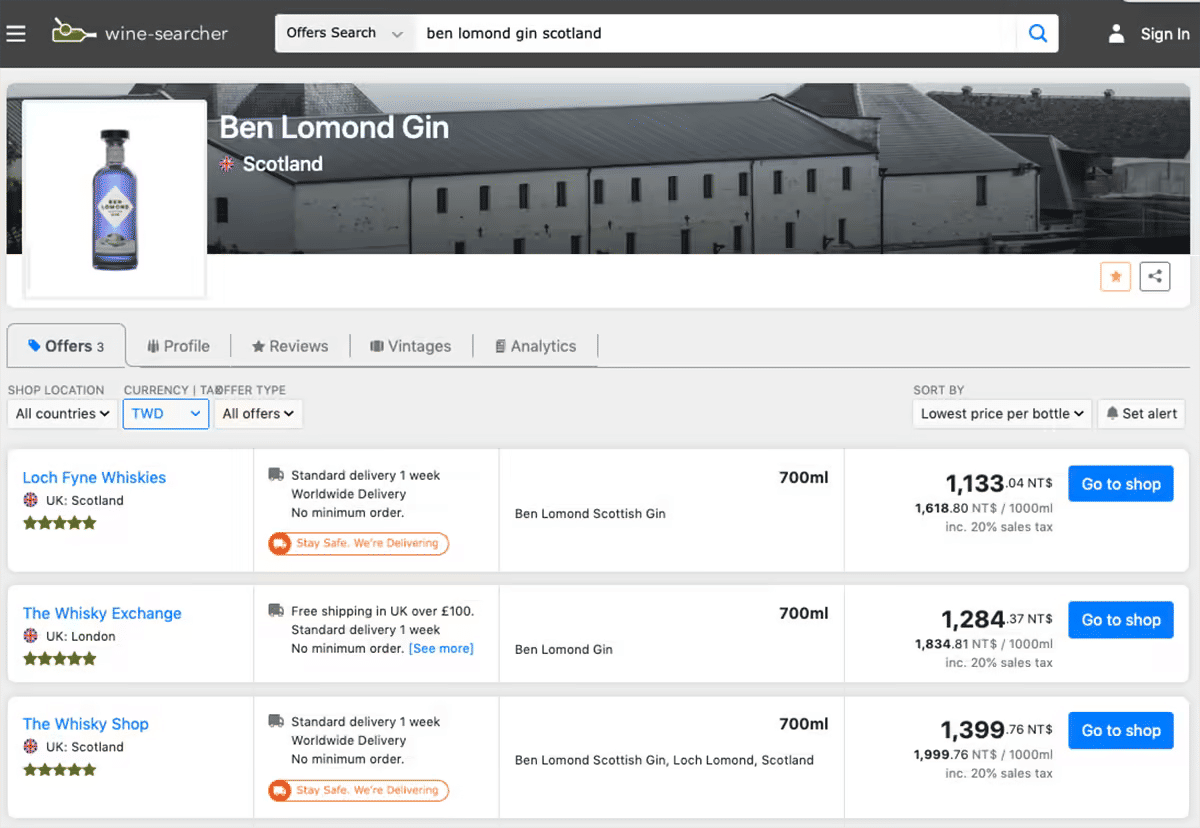Open the TWD currency dropdown
The width and height of the screenshot is (1200, 828).
[x=166, y=413]
